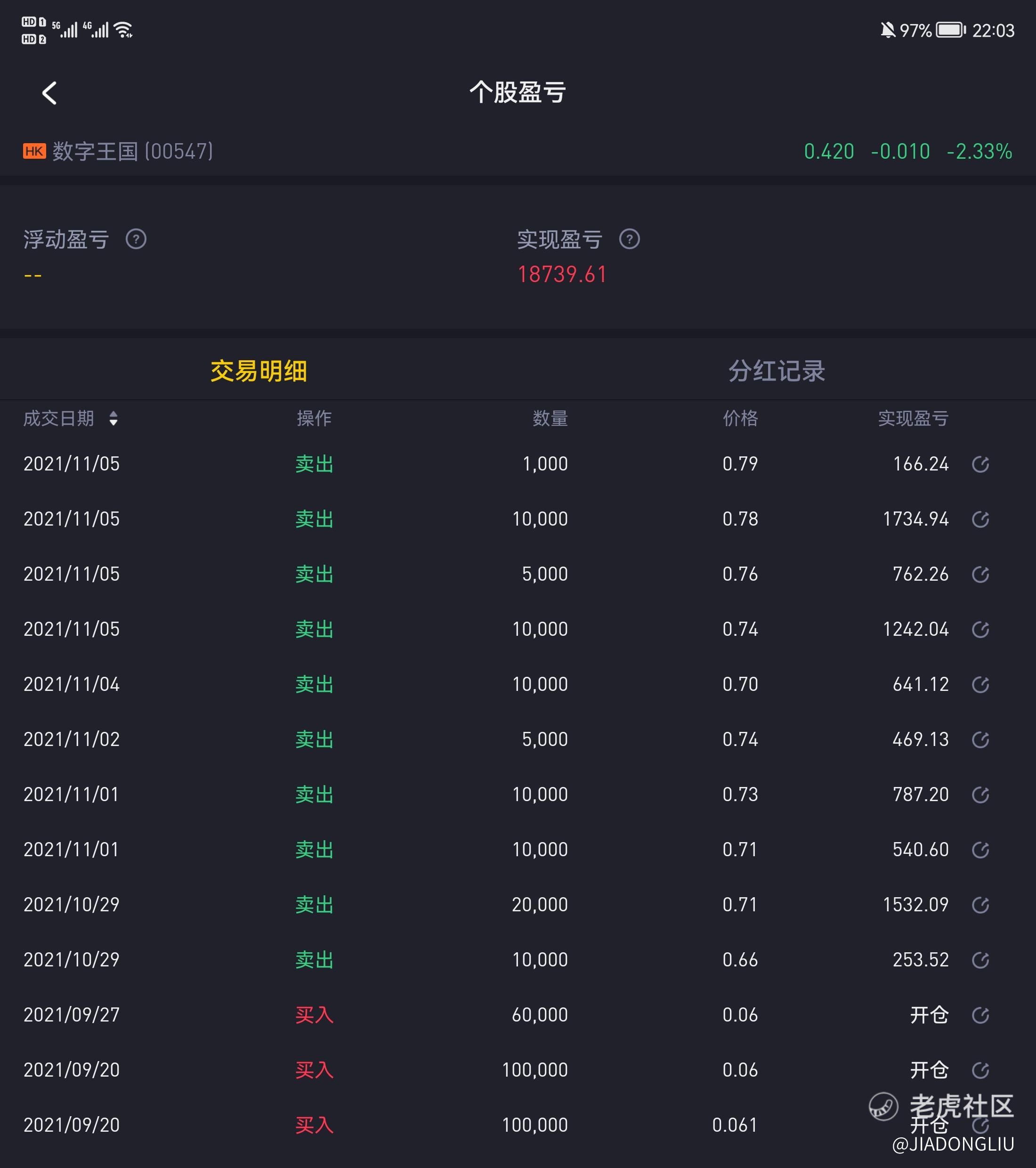1036x1168 pixels.
Task: Switch to 分红记录 dividend tab
Action: click(x=776, y=371)
